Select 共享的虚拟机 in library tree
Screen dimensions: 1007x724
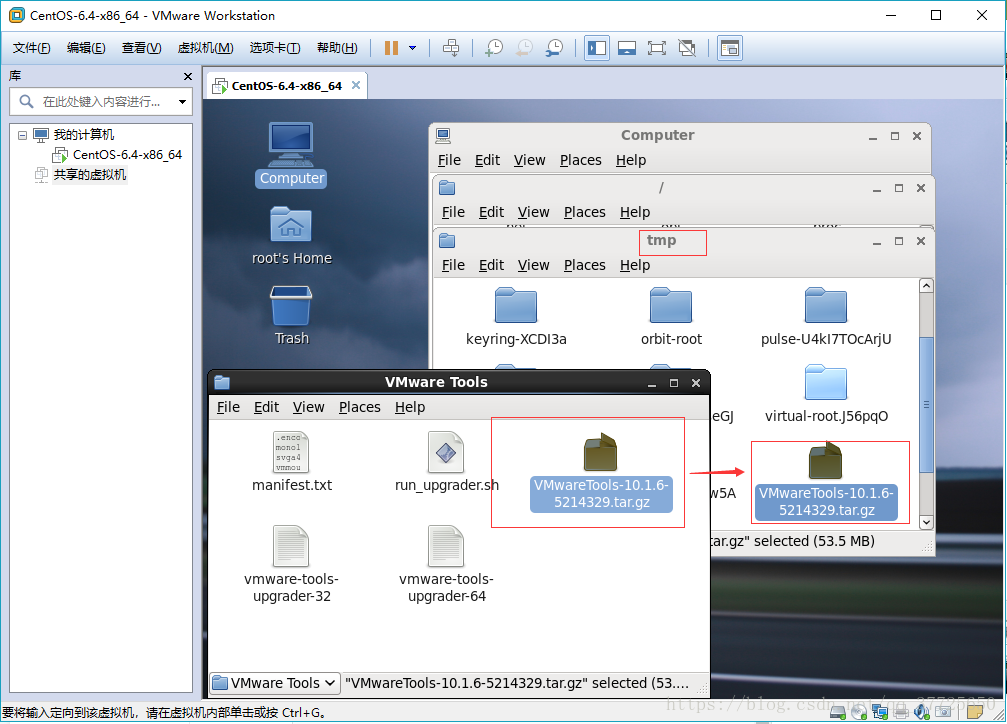click(89, 175)
